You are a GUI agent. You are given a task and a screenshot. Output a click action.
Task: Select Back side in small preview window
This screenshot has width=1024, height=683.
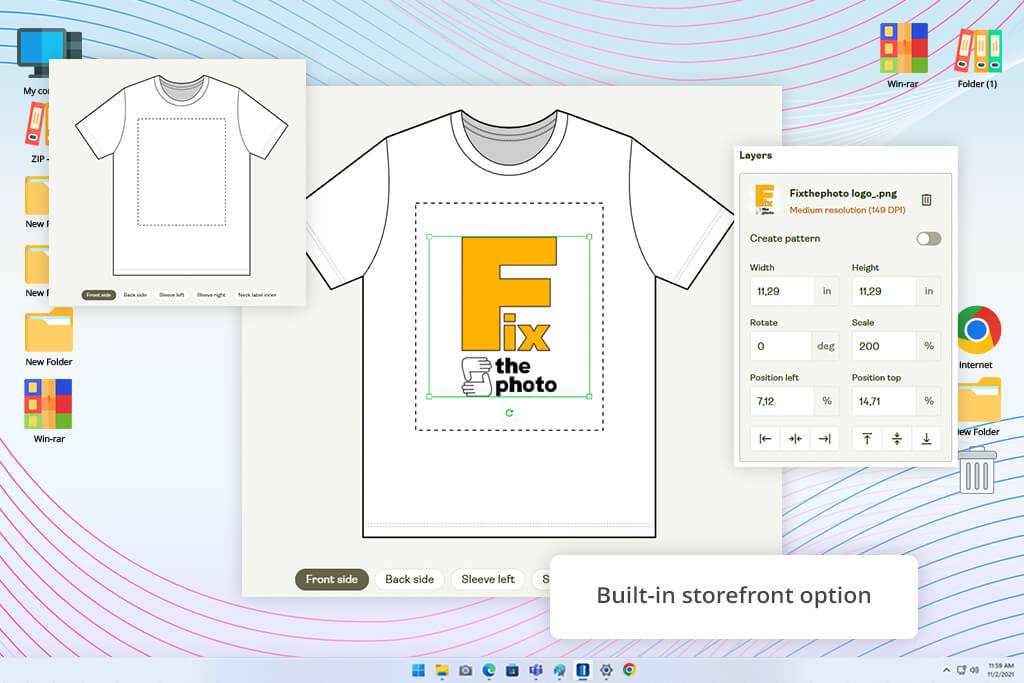tap(135, 295)
